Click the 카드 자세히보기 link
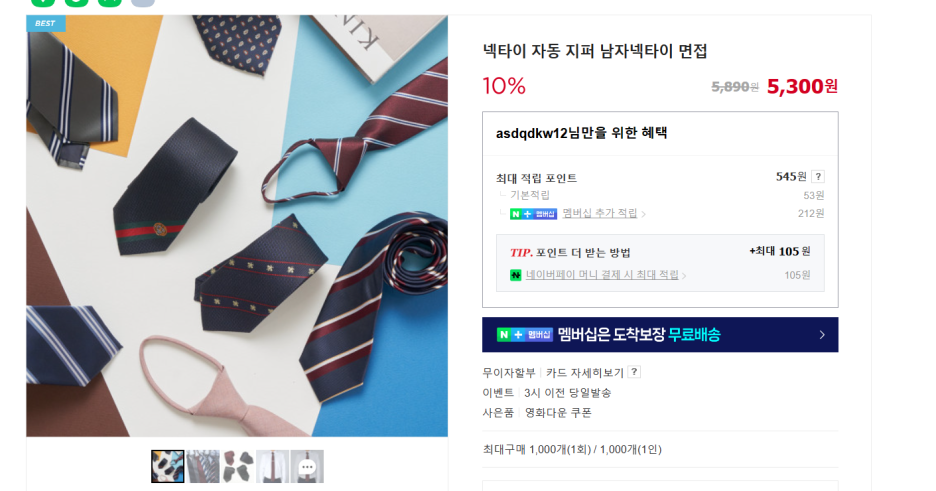 584,373
